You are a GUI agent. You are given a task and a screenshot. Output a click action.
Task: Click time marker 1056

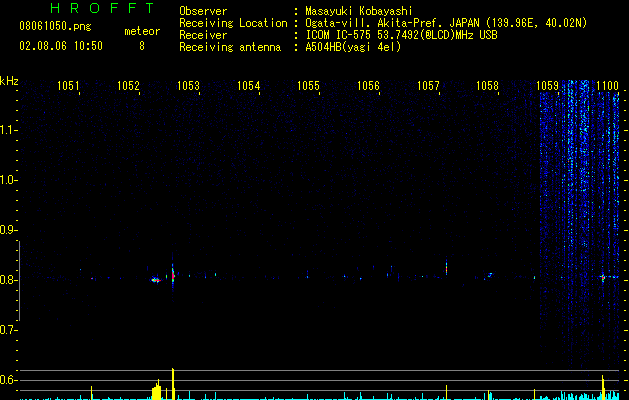pos(368,86)
